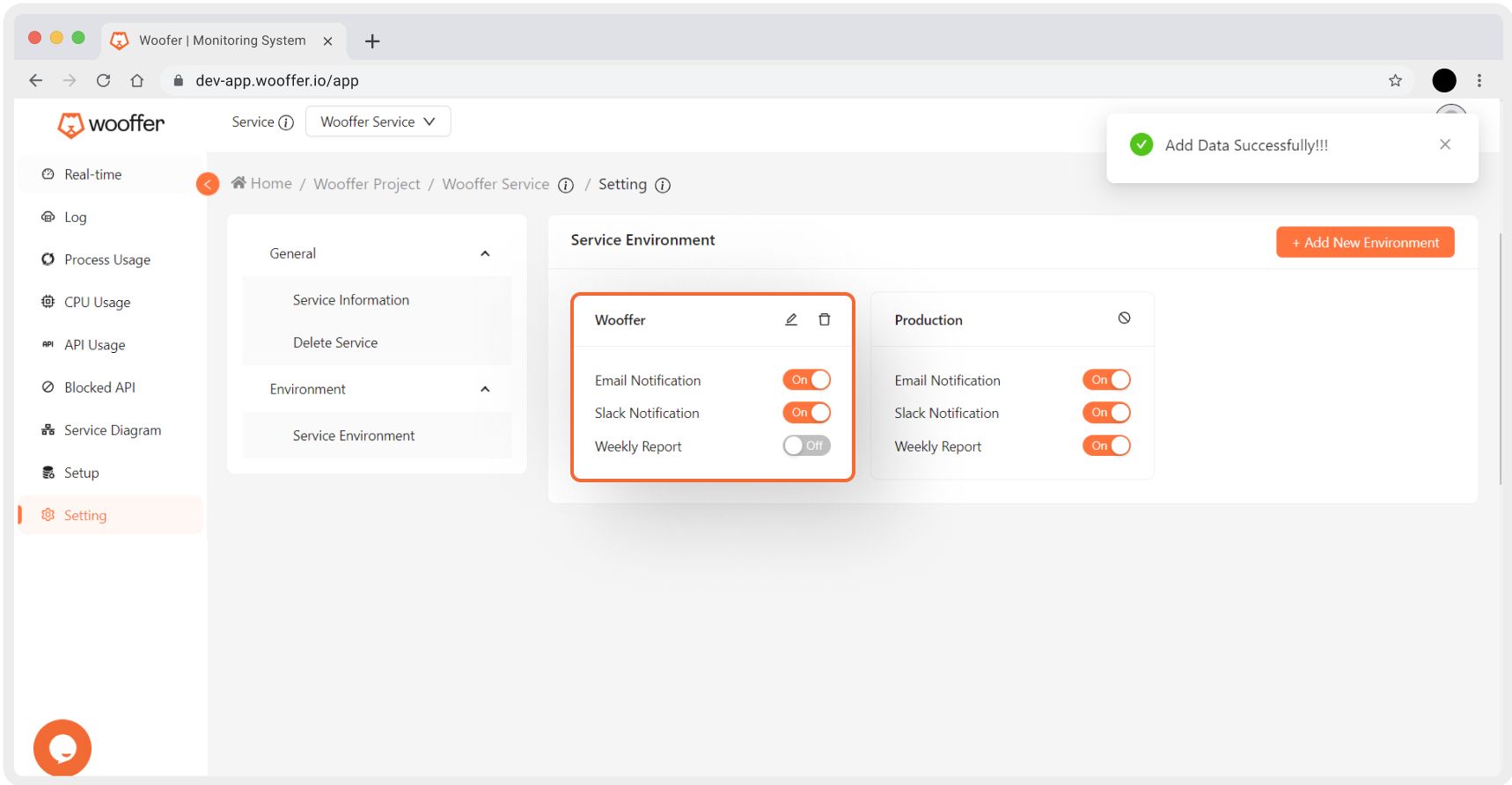The width and height of the screenshot is (1512, 785).
Task: Click info icon beside Setting breadcrumb
Action: [x=663, y=185]
